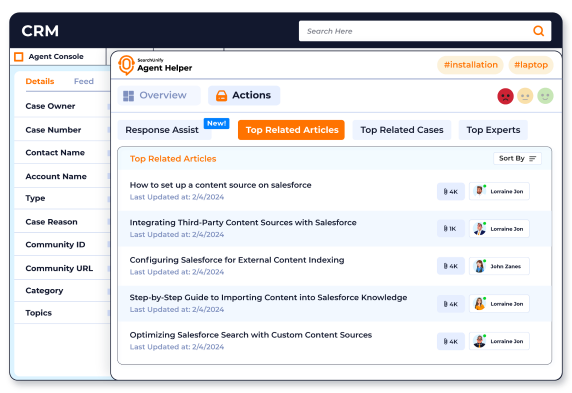This screenshot has height=393, width=572.
Task: Click the Case Reason field label
Action: (51, 222)
